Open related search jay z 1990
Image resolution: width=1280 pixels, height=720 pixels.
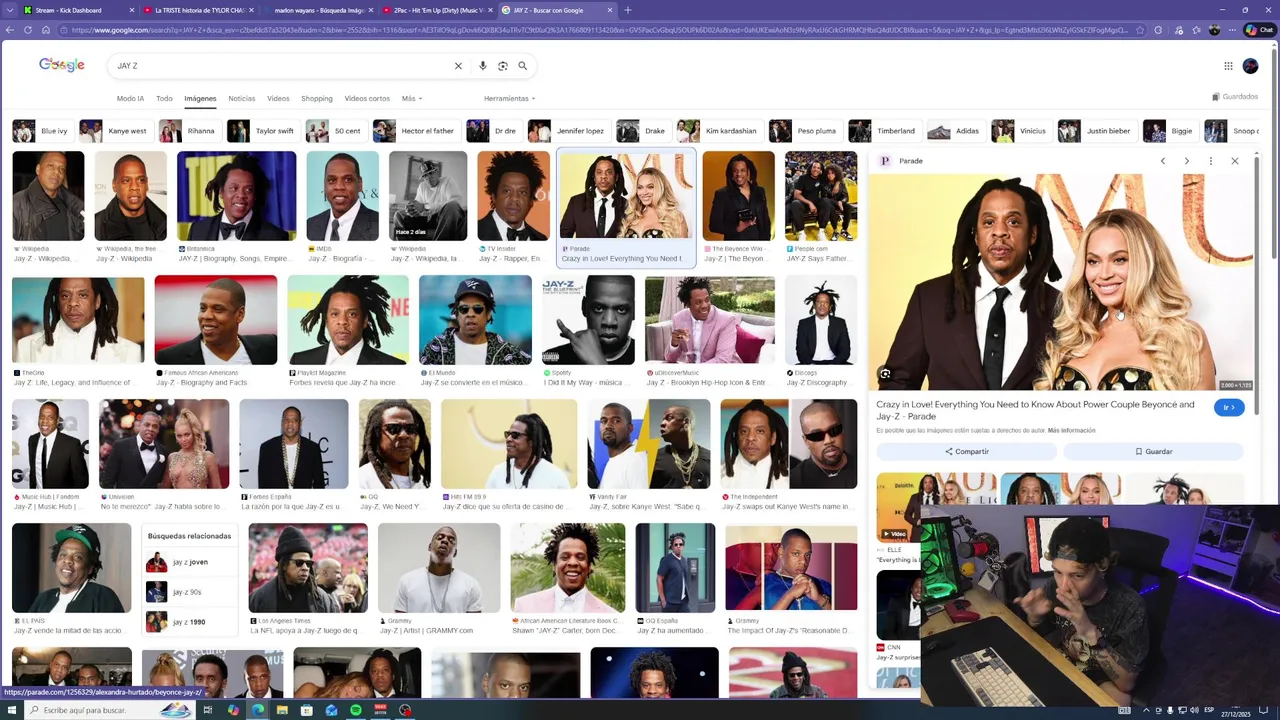pos(190,622)
